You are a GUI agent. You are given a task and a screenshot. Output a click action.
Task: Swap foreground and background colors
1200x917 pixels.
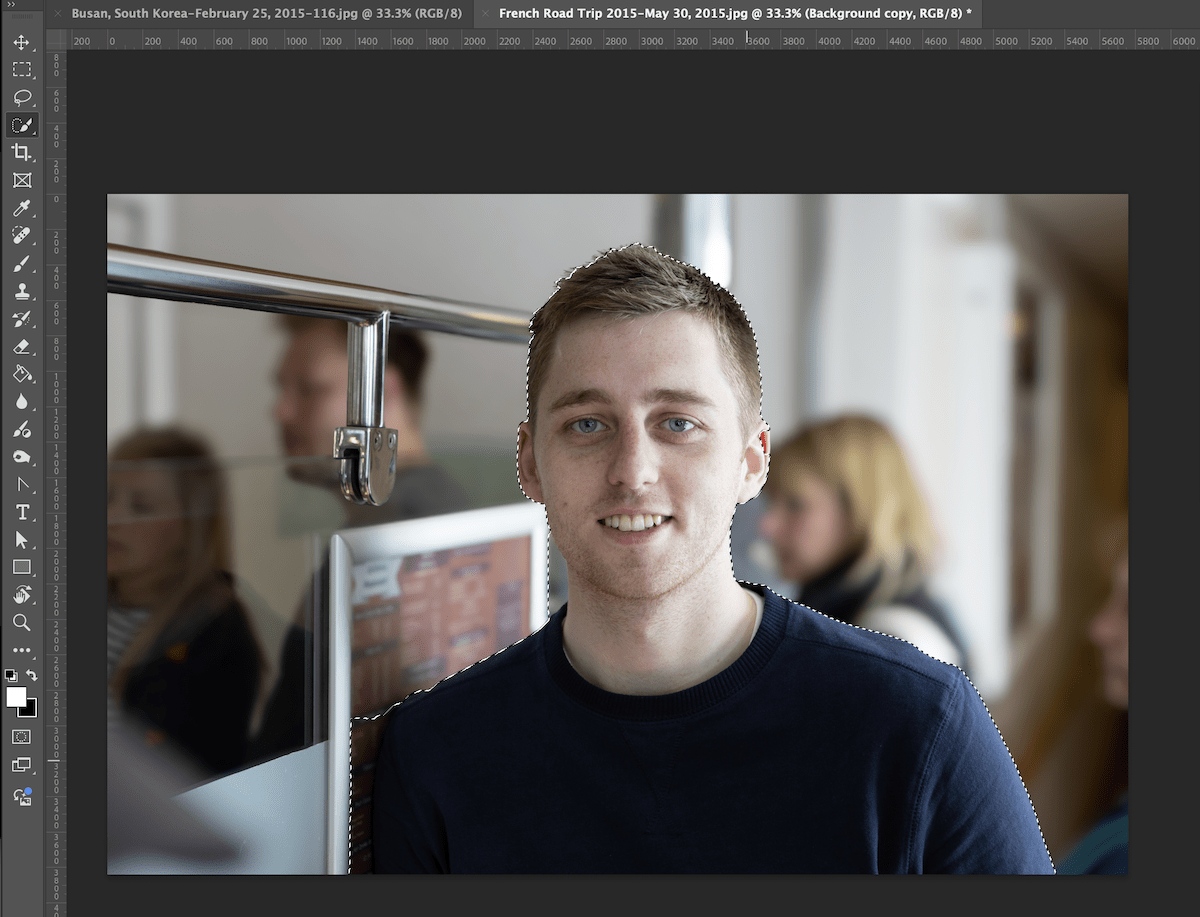(32, 676)
